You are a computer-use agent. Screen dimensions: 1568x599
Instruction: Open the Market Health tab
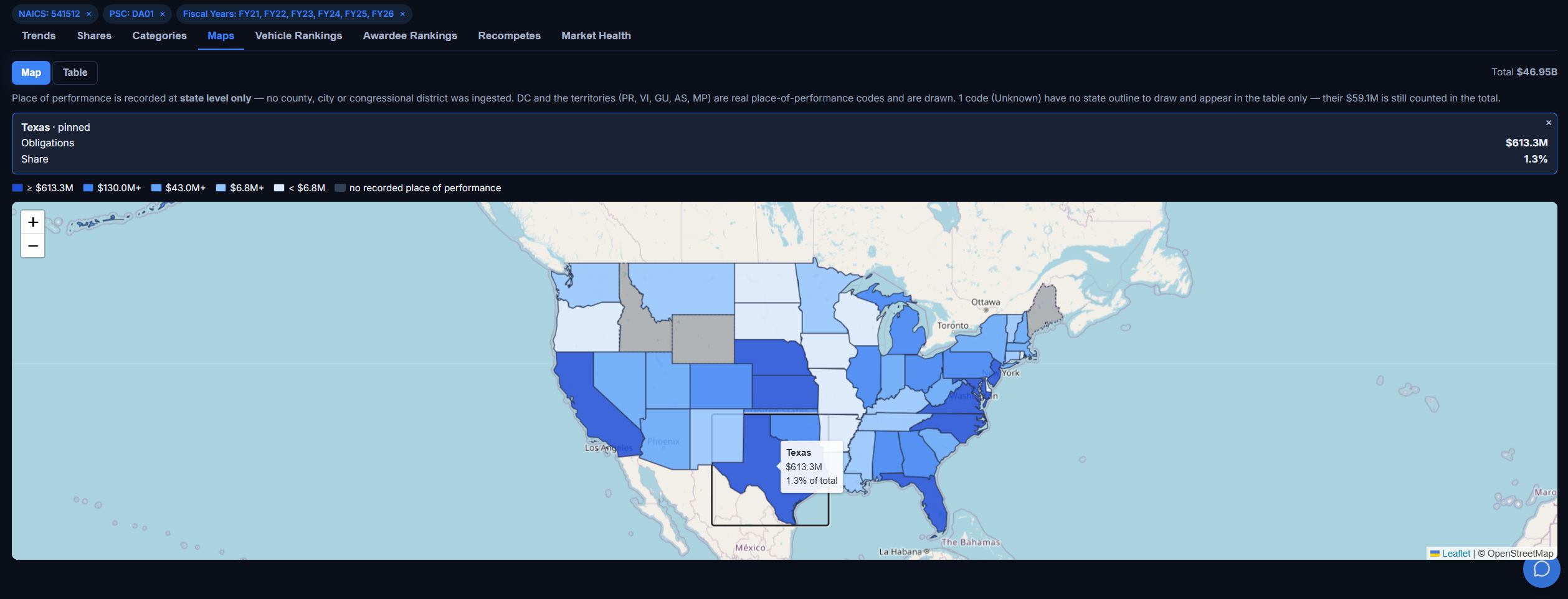tap(596, 35)
